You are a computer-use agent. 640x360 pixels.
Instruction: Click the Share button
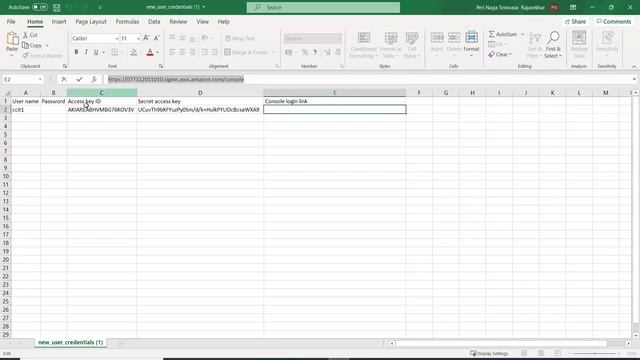(575, 22)
